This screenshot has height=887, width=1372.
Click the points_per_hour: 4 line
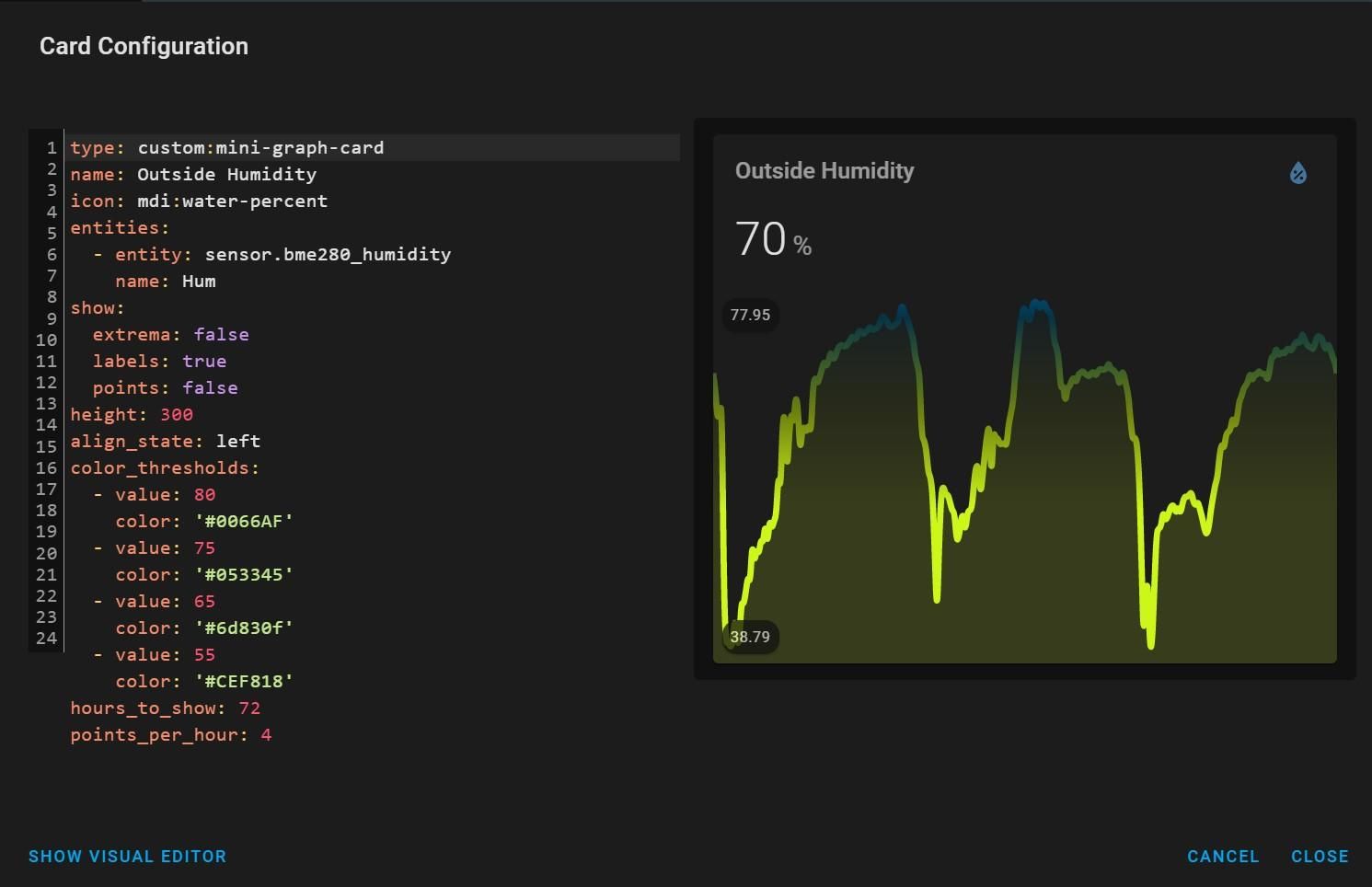click(171, 734)
